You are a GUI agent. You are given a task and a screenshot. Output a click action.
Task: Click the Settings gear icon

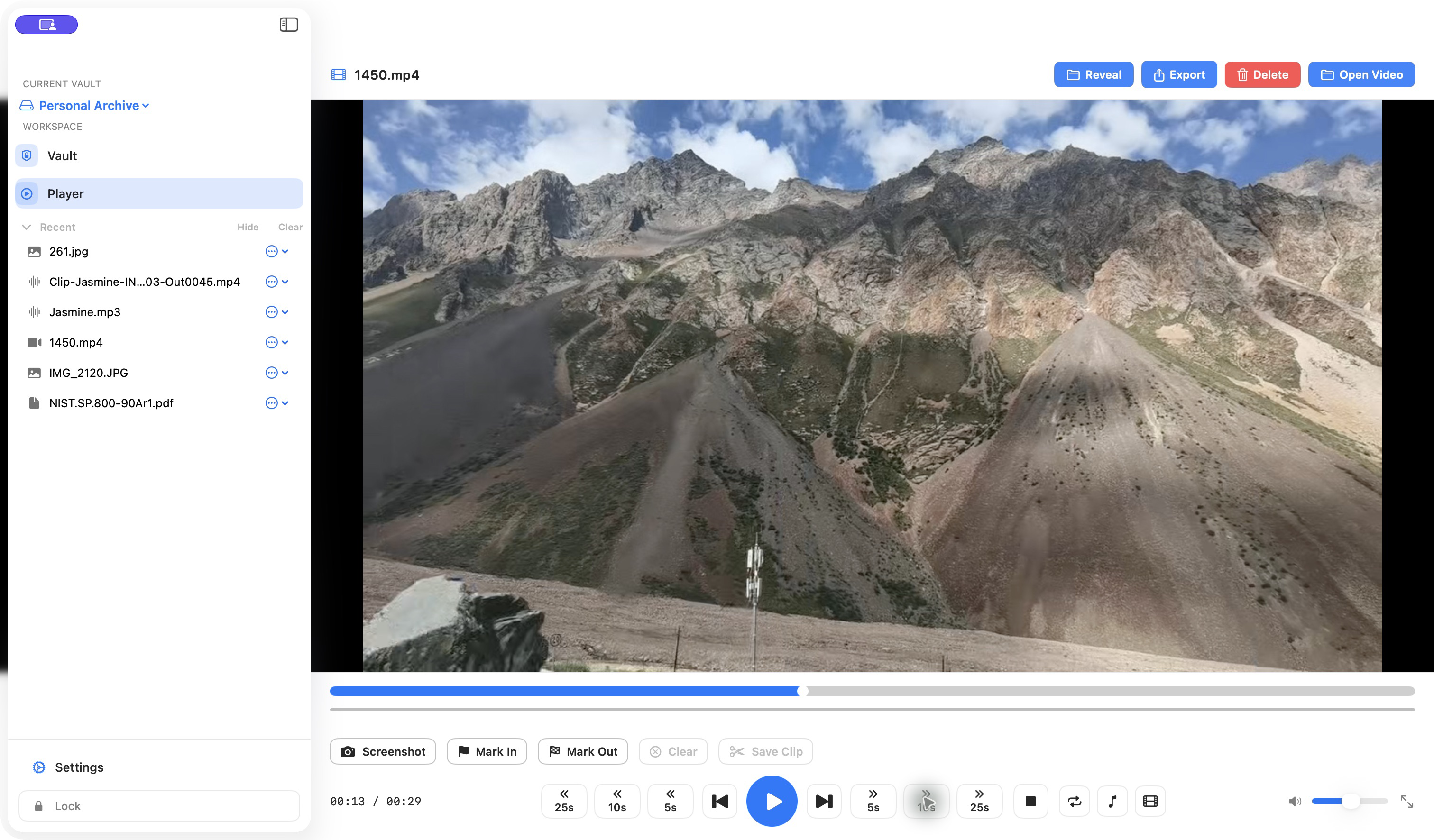[x=39, y=767]
